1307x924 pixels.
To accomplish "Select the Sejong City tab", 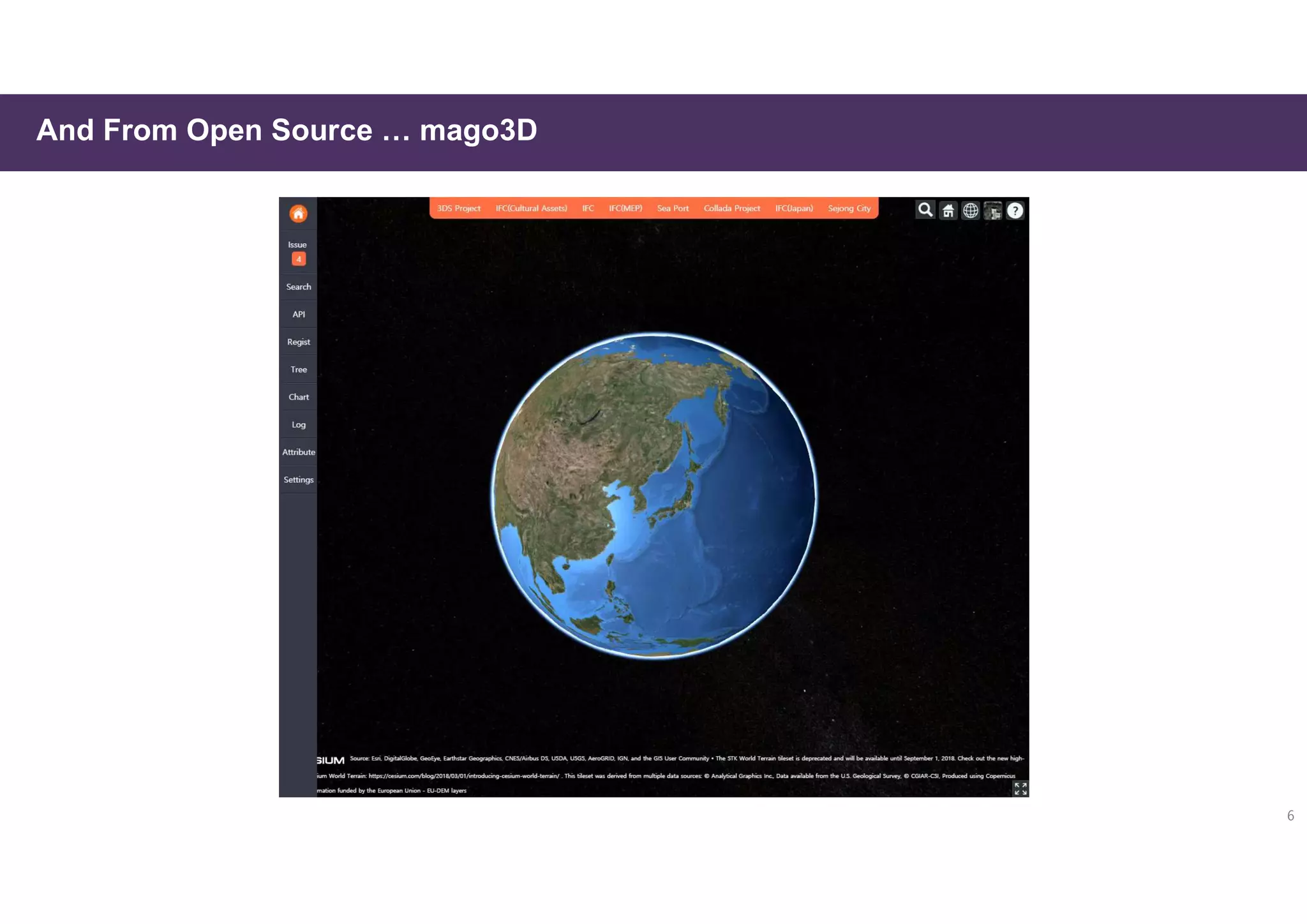I will (849, 209).
